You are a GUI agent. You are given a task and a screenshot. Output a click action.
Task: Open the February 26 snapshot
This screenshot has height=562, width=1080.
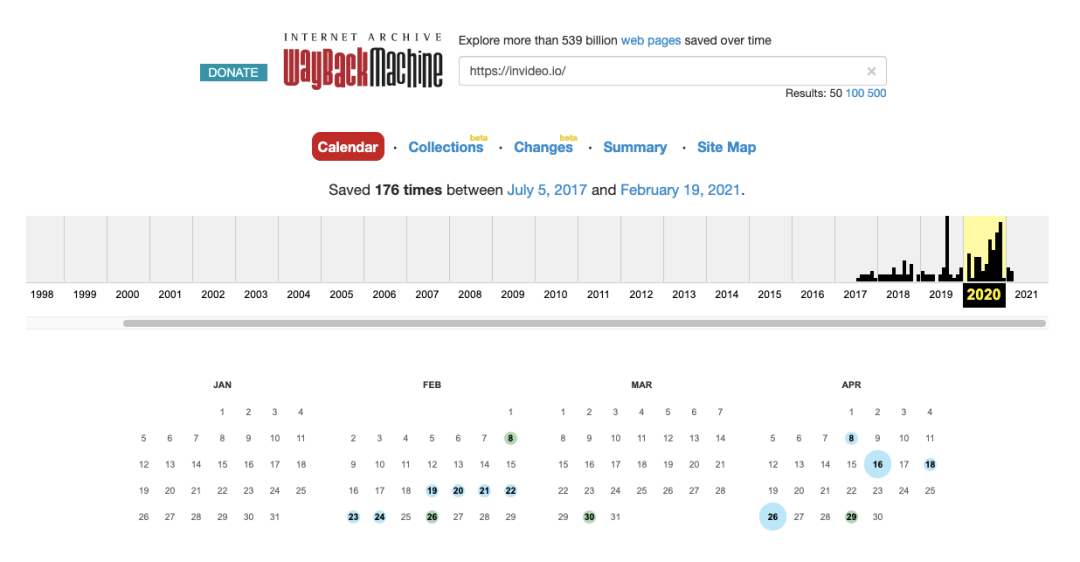point(432,517)
